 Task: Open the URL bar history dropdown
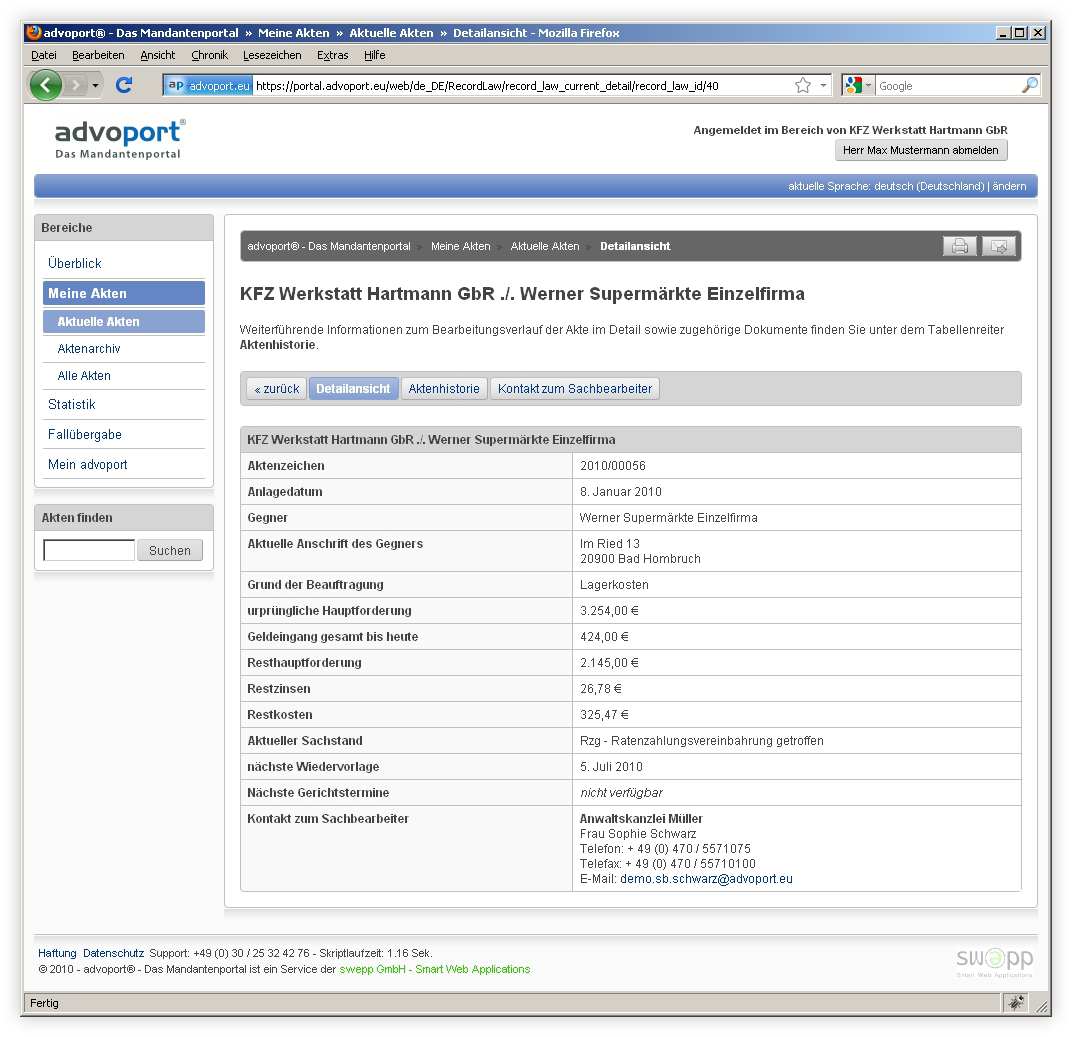(x=823, y=85)
